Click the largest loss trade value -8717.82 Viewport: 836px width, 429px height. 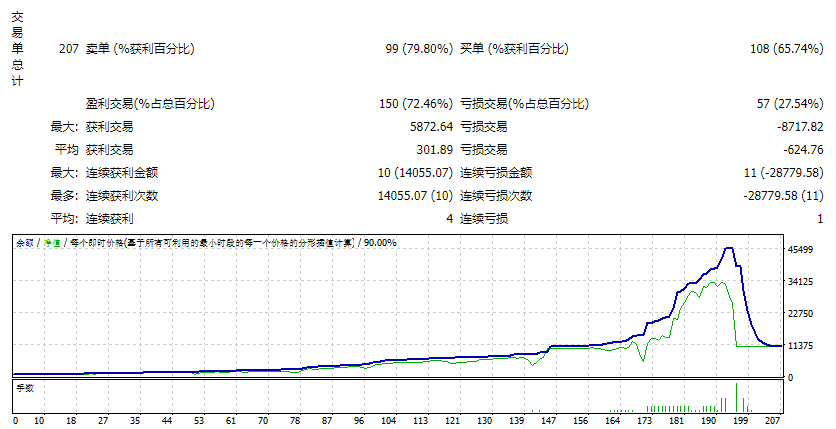click(800, 127)
